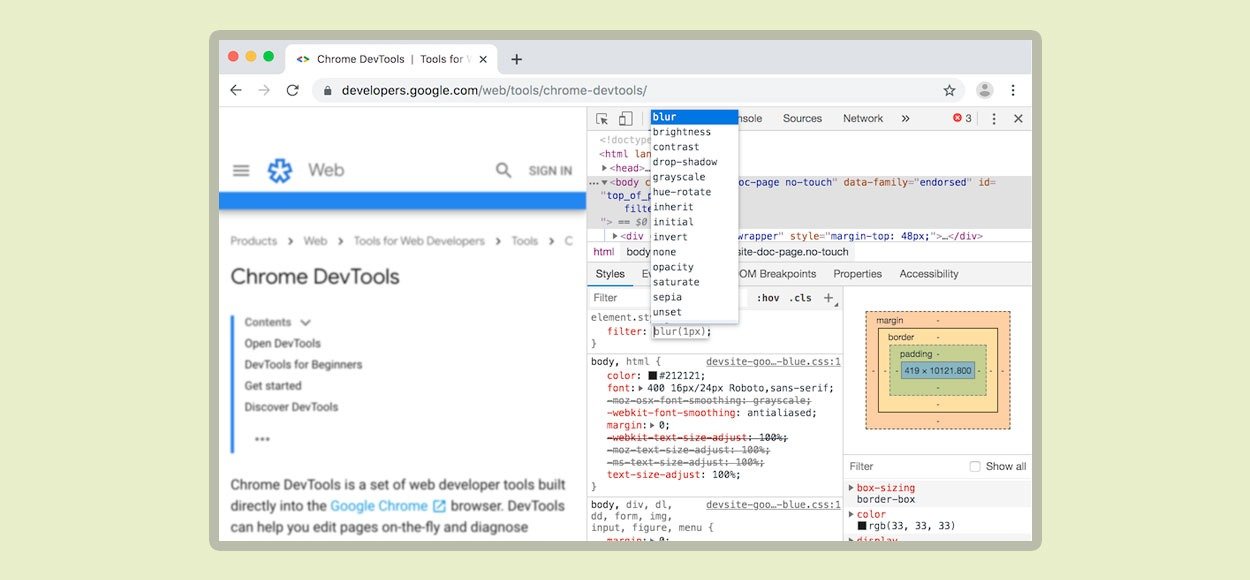Toggle the .cls class editor button
Screen dimensions: 1250x580
(800, 298)
